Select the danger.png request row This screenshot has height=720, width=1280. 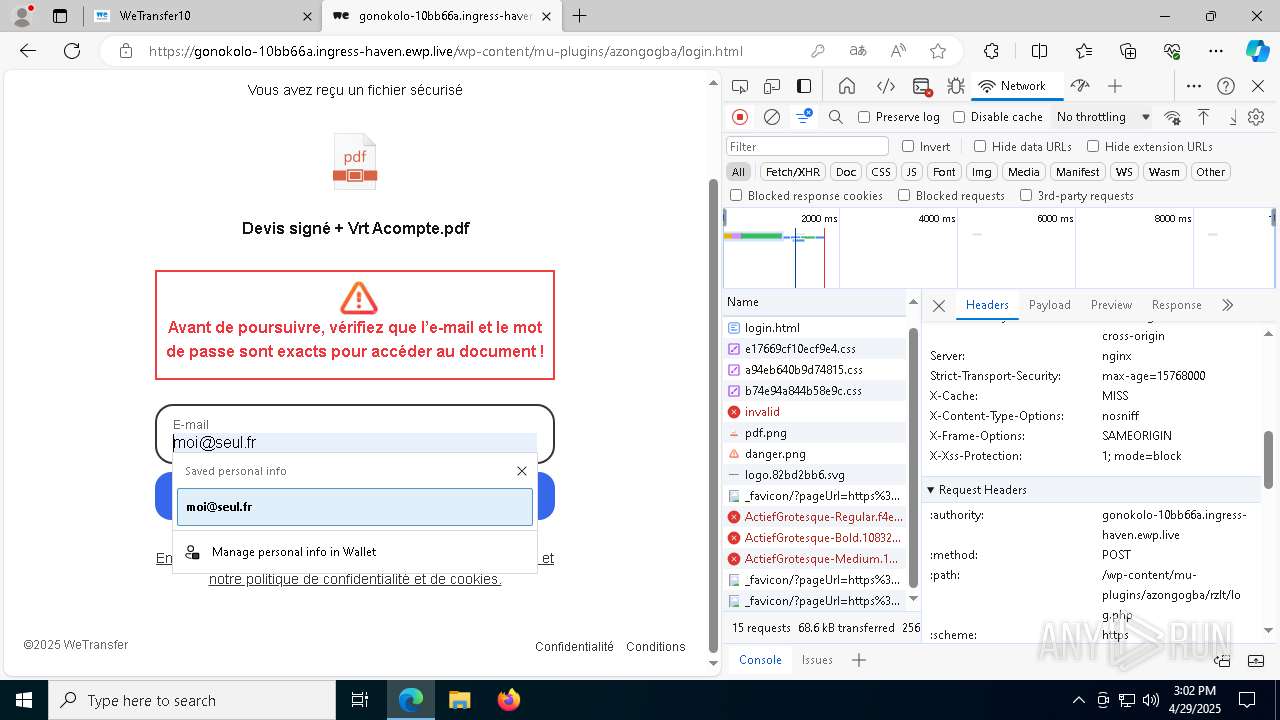click(815, 454)
